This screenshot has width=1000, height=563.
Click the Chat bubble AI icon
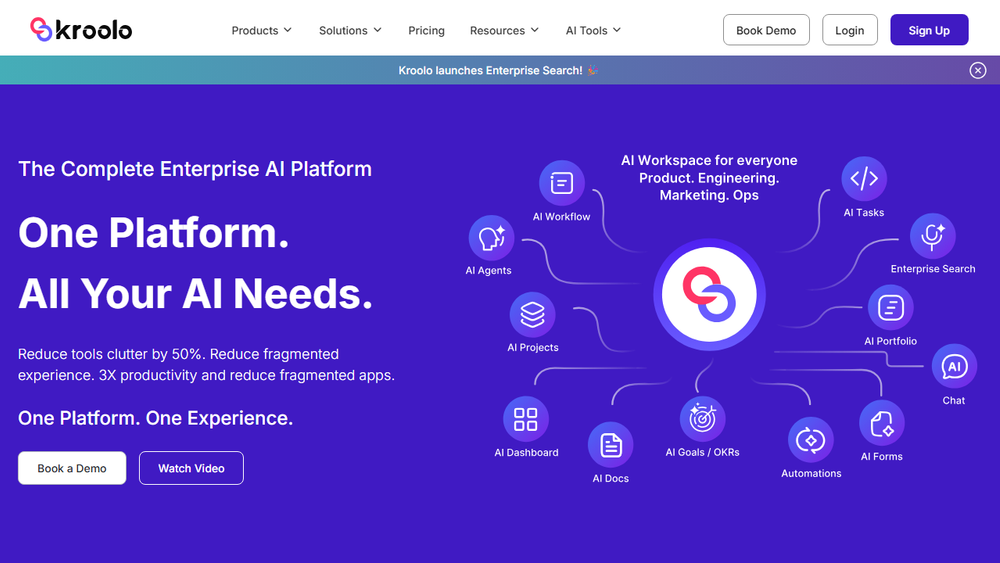pos(954,367)
